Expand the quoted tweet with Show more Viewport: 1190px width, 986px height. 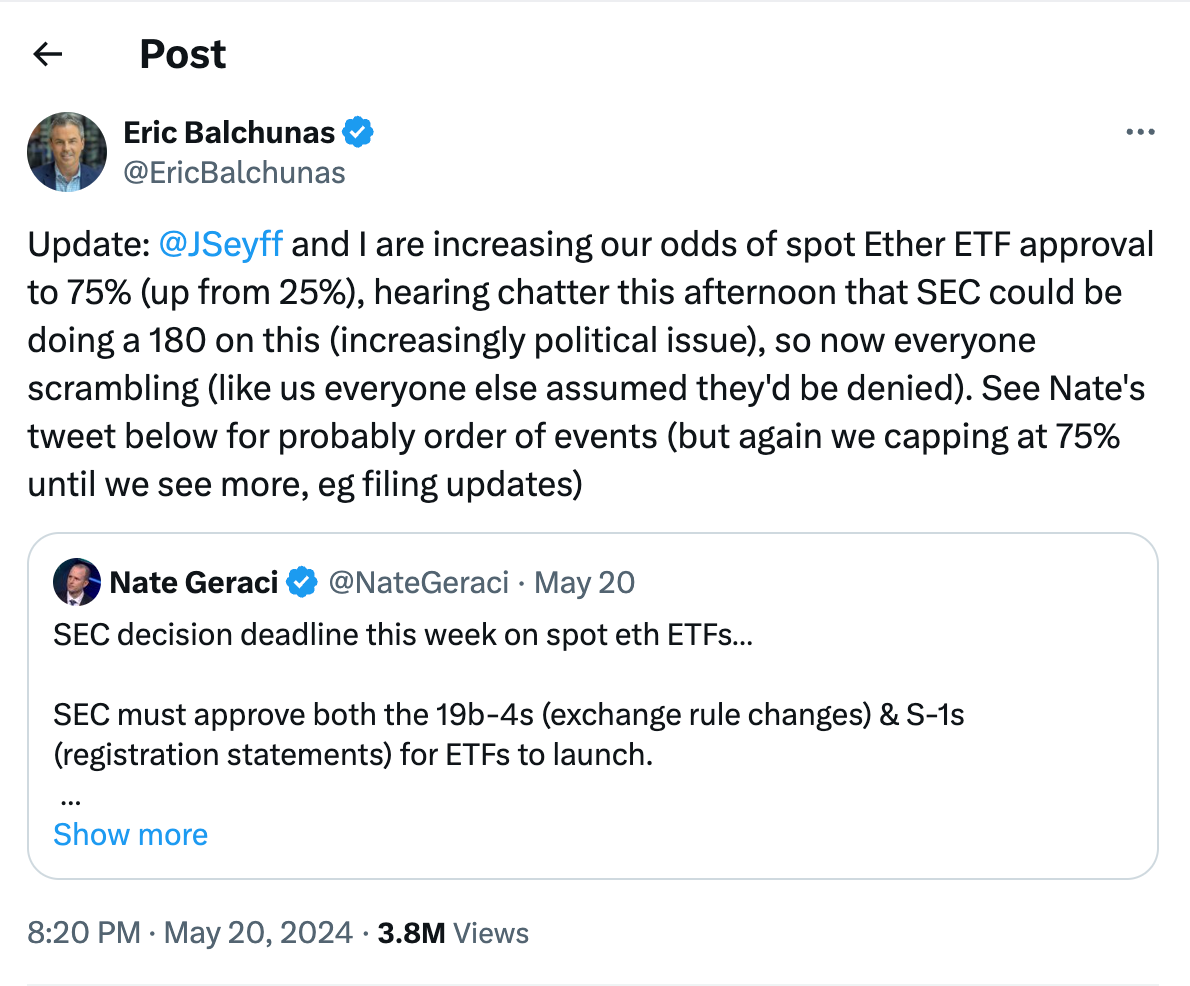click(x=130, y=834)
